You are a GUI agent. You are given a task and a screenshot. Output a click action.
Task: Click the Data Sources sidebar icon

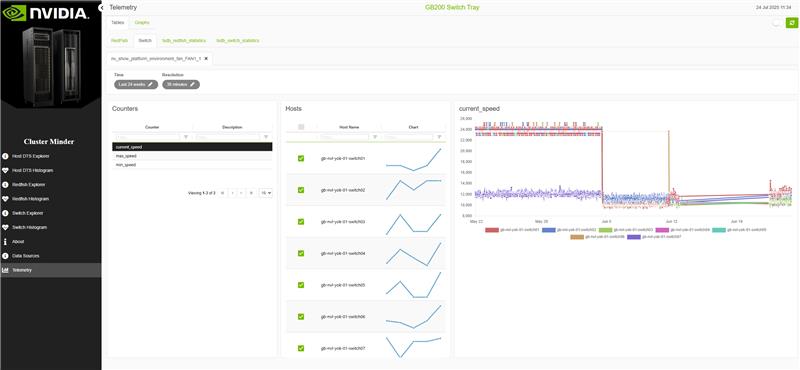(5, 256)
